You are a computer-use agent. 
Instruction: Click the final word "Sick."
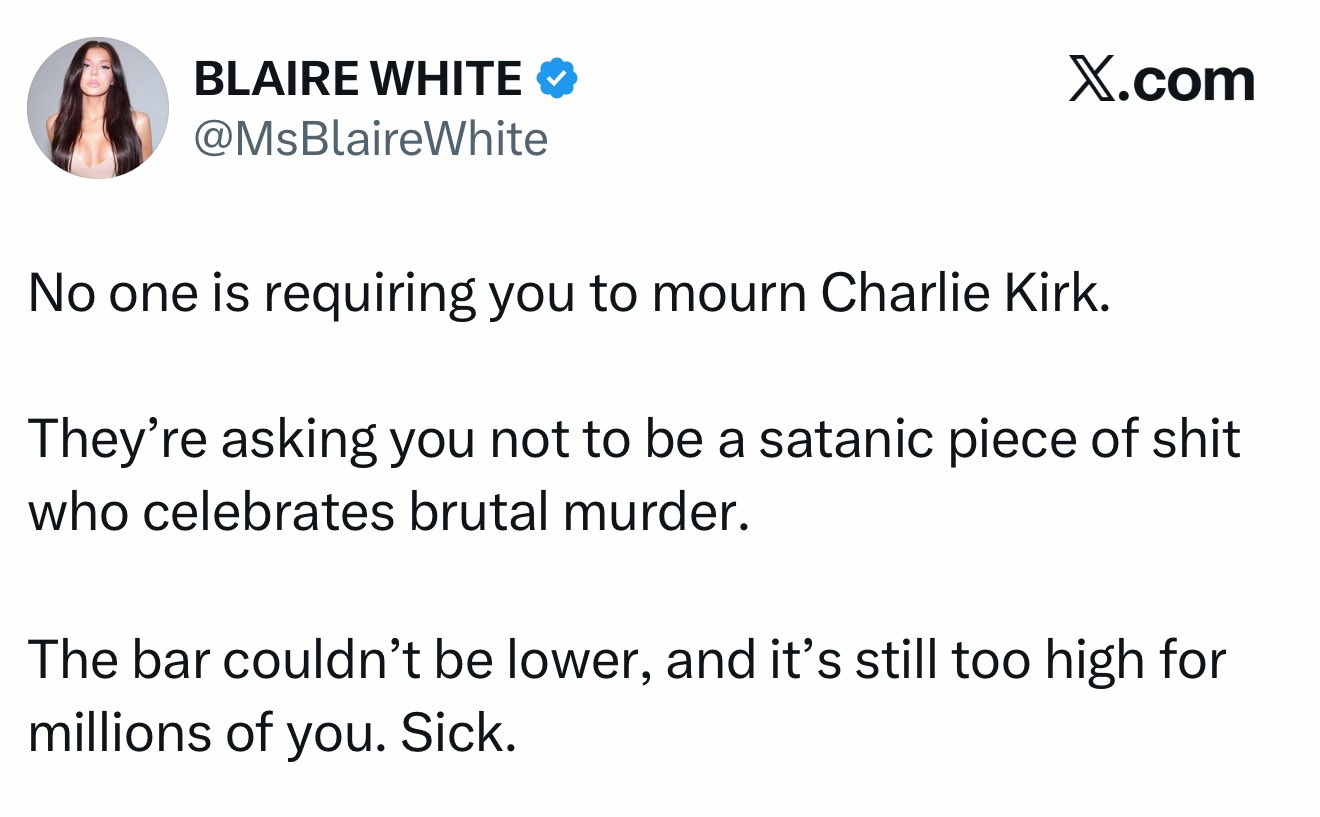point(458,733)
